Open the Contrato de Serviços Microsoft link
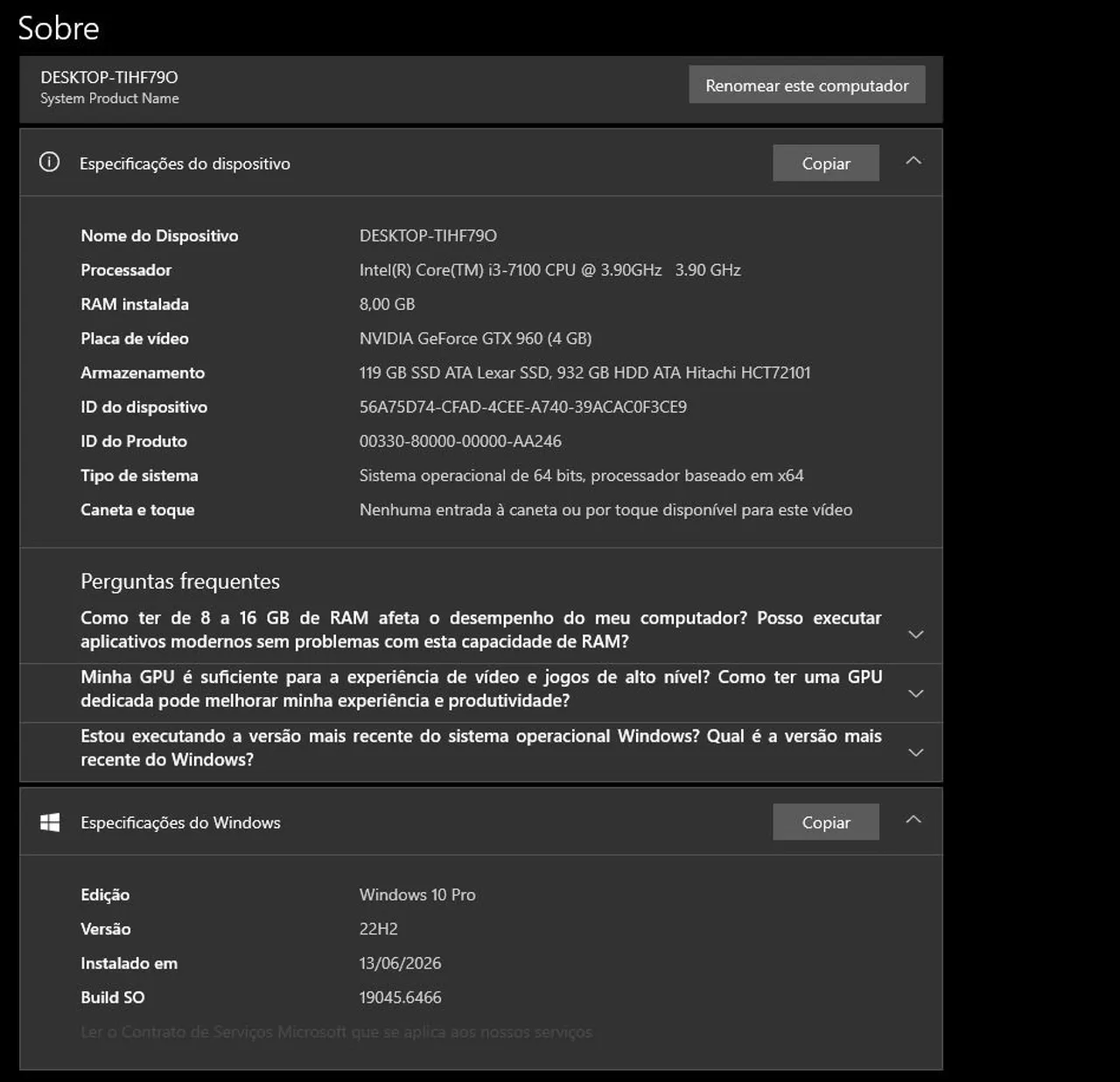Screen dimensions: 1120x1082 click(336, 1032)
